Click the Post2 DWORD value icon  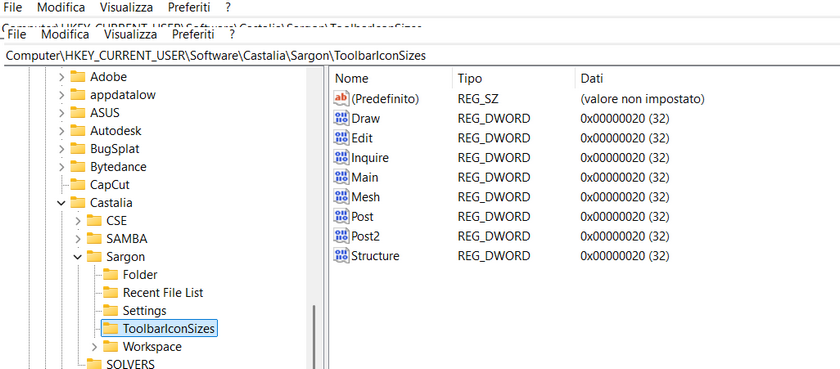click(341, 236)
